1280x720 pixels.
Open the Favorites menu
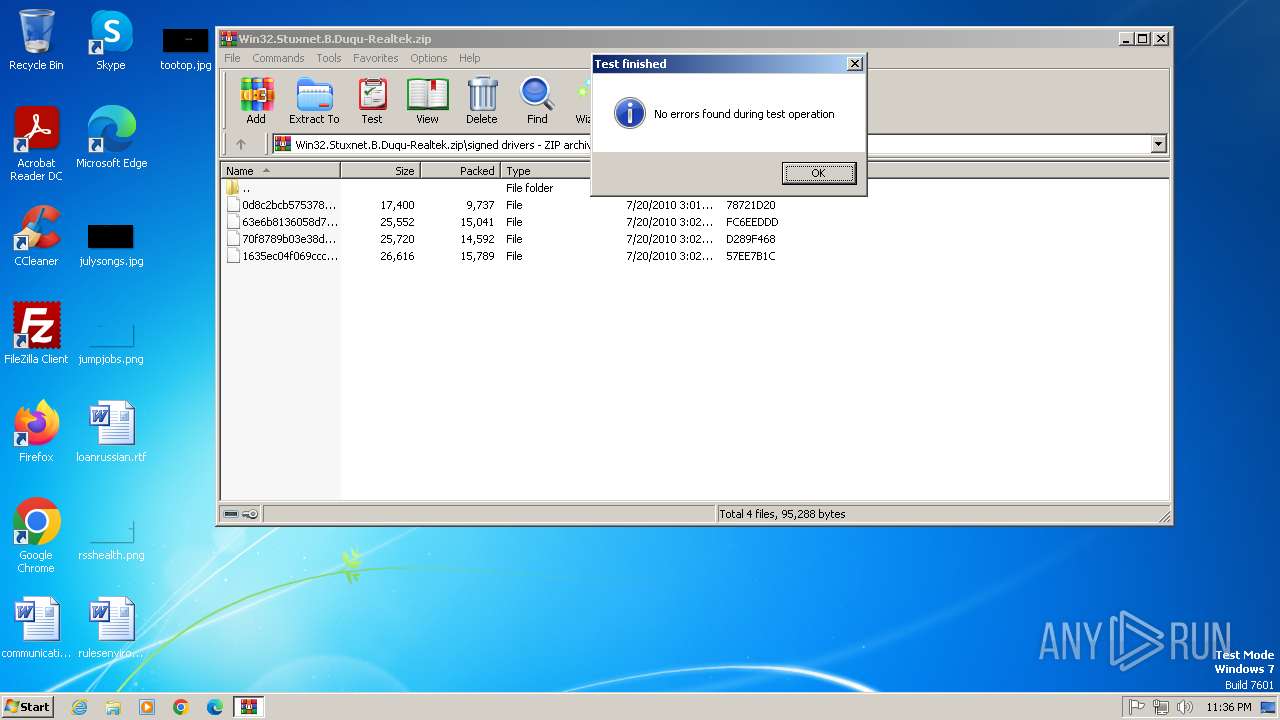[376, 58]
